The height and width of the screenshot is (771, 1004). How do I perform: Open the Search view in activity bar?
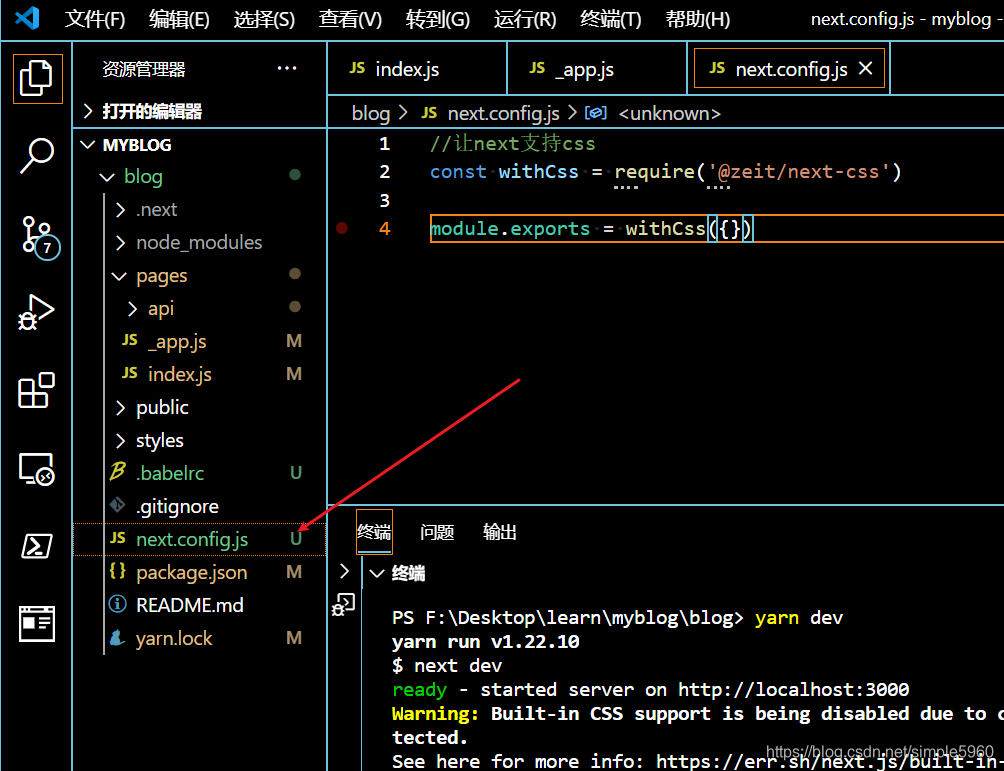(x=37, y=156)
